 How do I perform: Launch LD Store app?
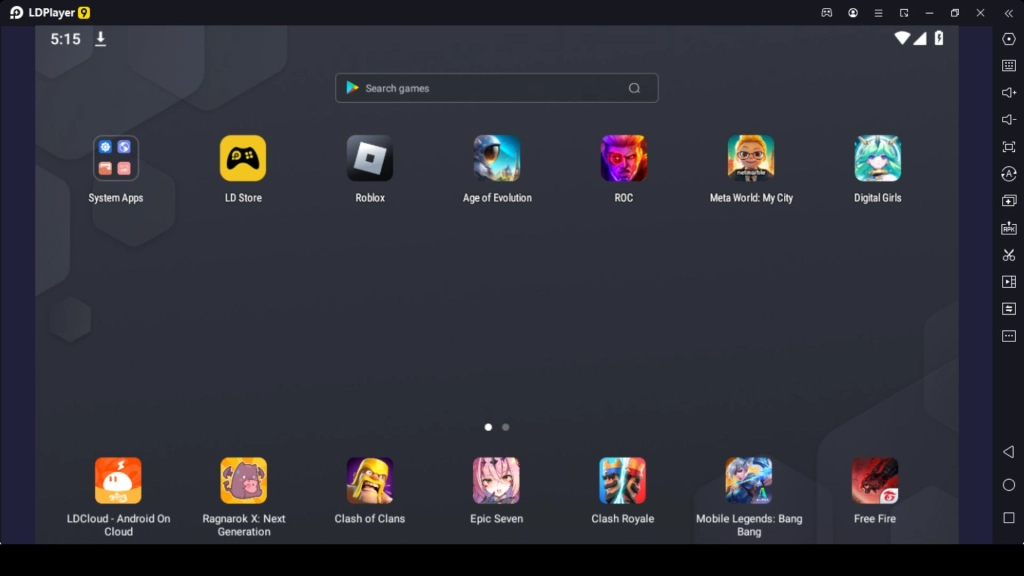[x=243, y=158]
